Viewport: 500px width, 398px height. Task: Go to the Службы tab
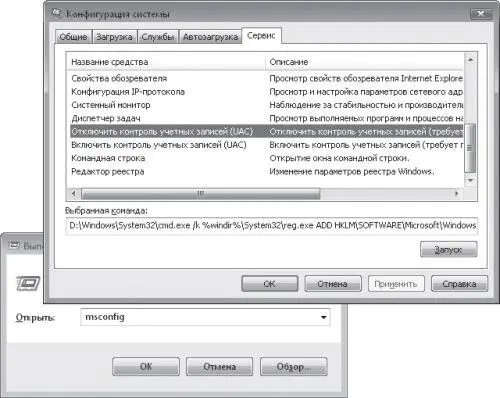tap(158, 37)
